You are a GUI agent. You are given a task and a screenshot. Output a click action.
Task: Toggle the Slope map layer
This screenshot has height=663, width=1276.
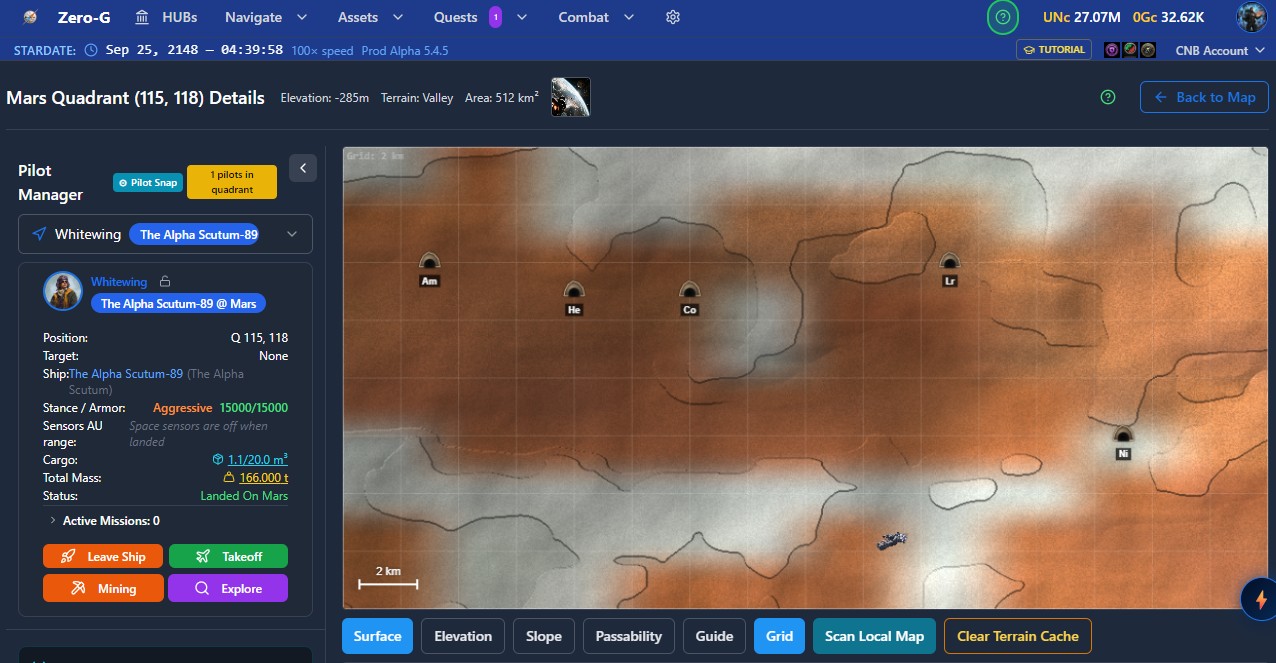pyautogui.click(x=544, y=636)
